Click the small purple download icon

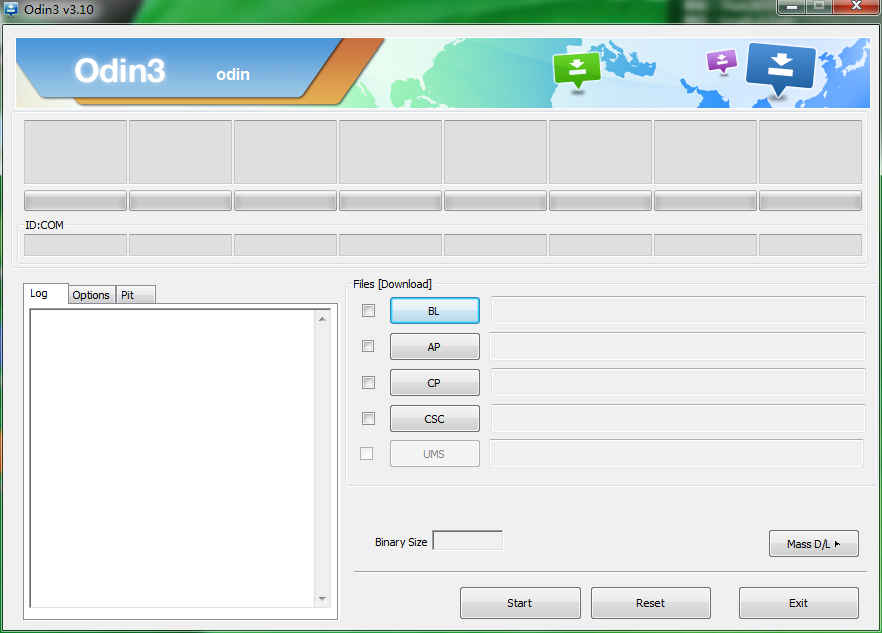tap(721, 61)
